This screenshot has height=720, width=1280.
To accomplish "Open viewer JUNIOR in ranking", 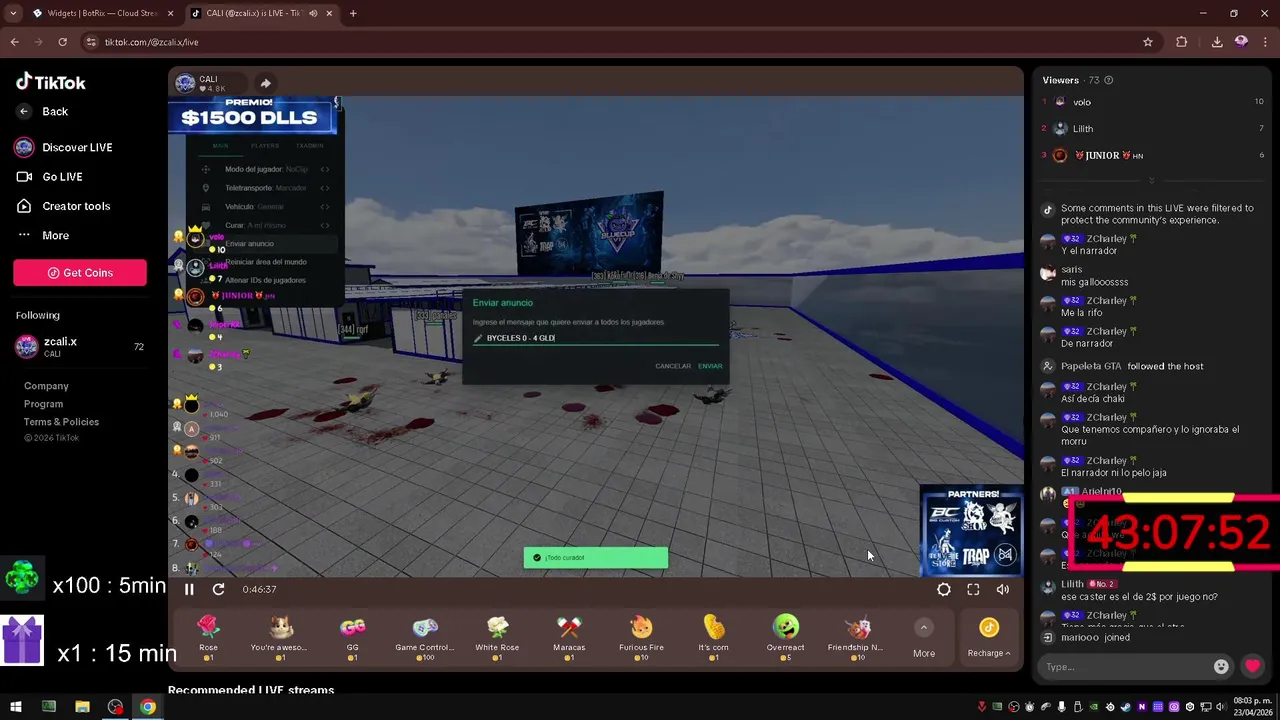I will pos(1152,156).
